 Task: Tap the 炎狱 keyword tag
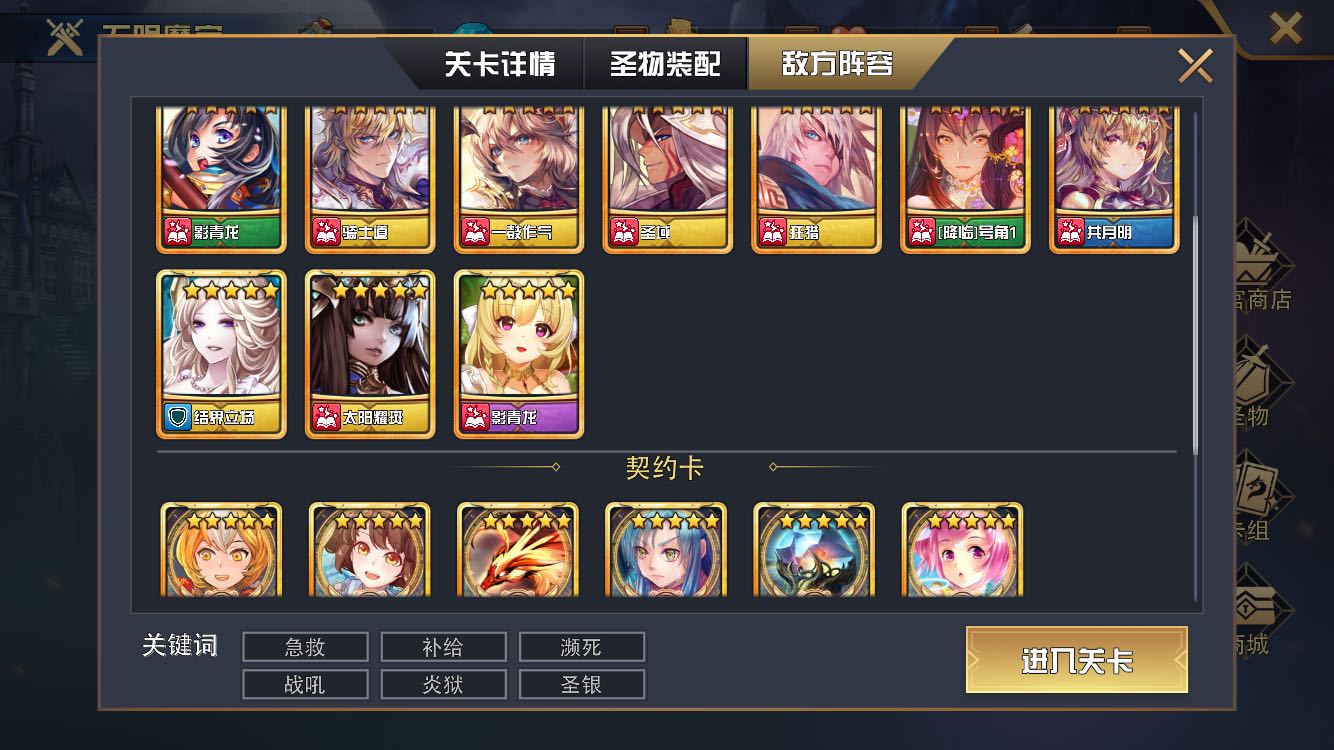(443, 685)
